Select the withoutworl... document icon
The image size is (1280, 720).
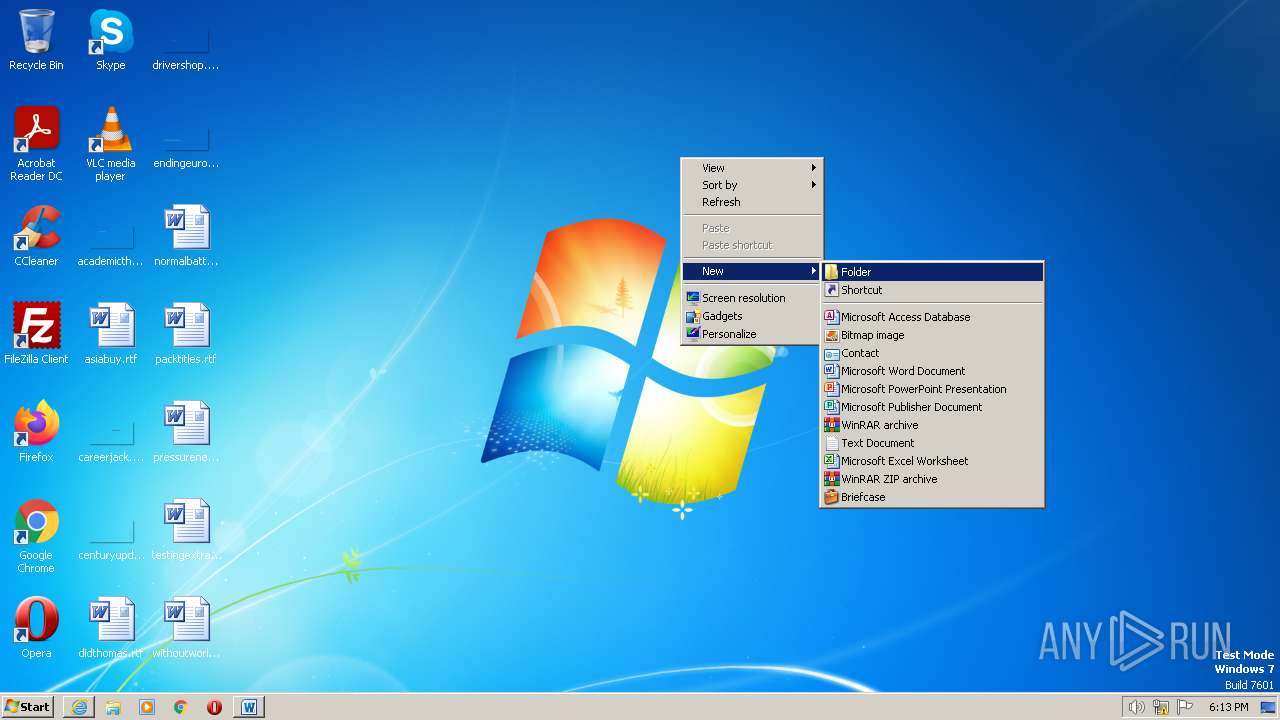(x=185, y=628)
